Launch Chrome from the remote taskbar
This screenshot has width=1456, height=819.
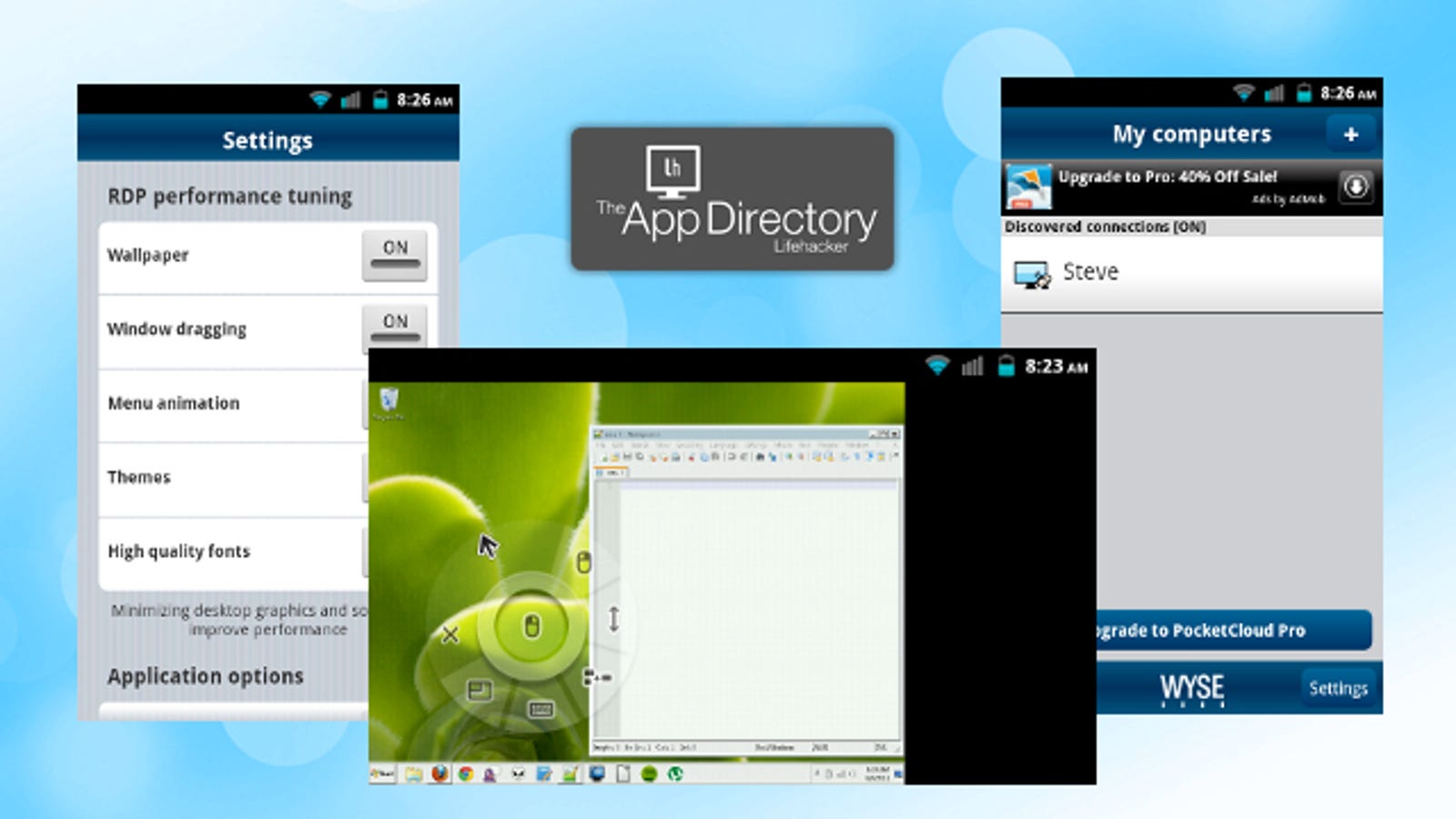coord(466,774)
